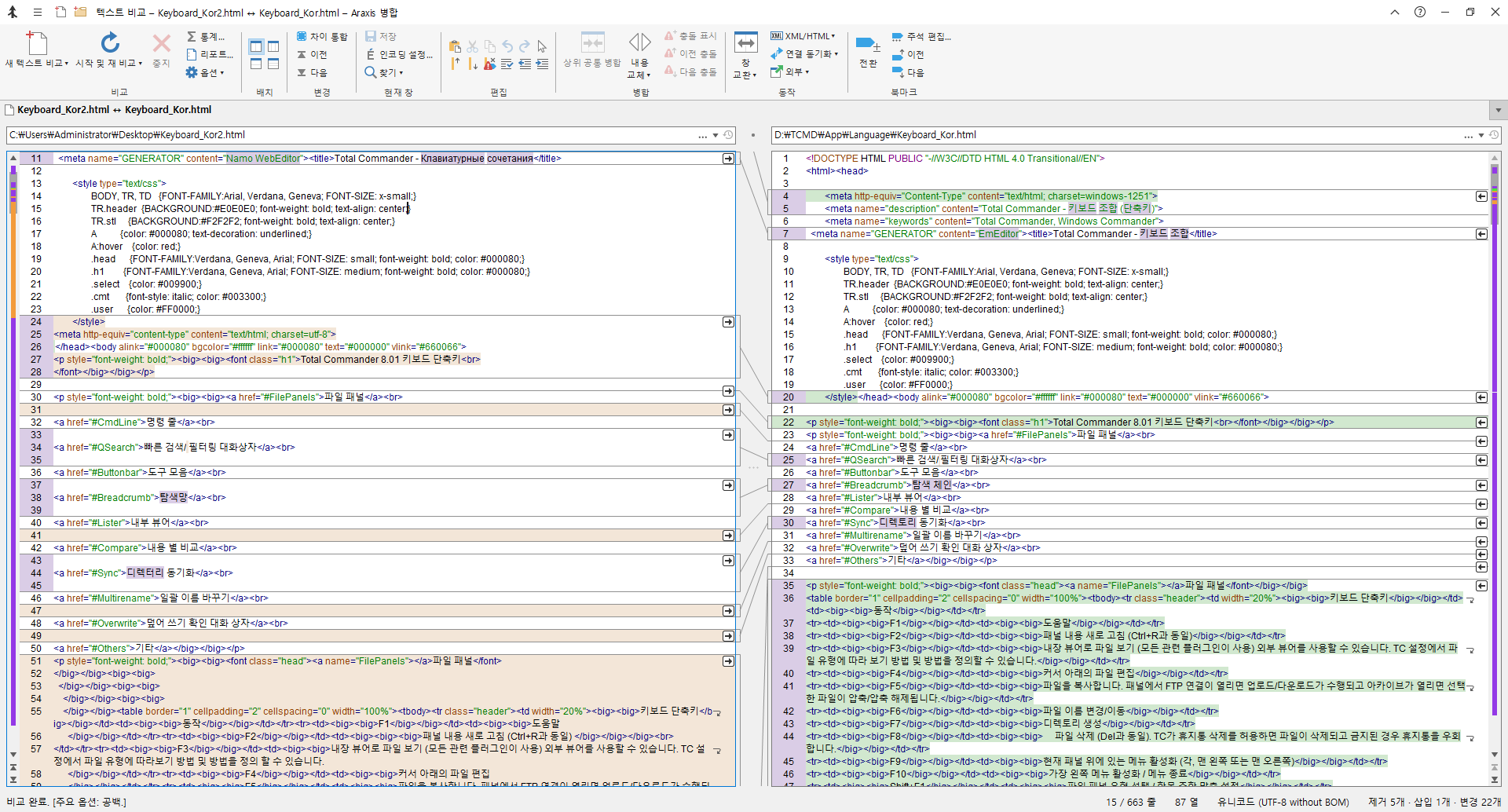Viewport: 1508px width, 812px height.
Task: Toggle 차이 통합 option
Action: point(322,36)
